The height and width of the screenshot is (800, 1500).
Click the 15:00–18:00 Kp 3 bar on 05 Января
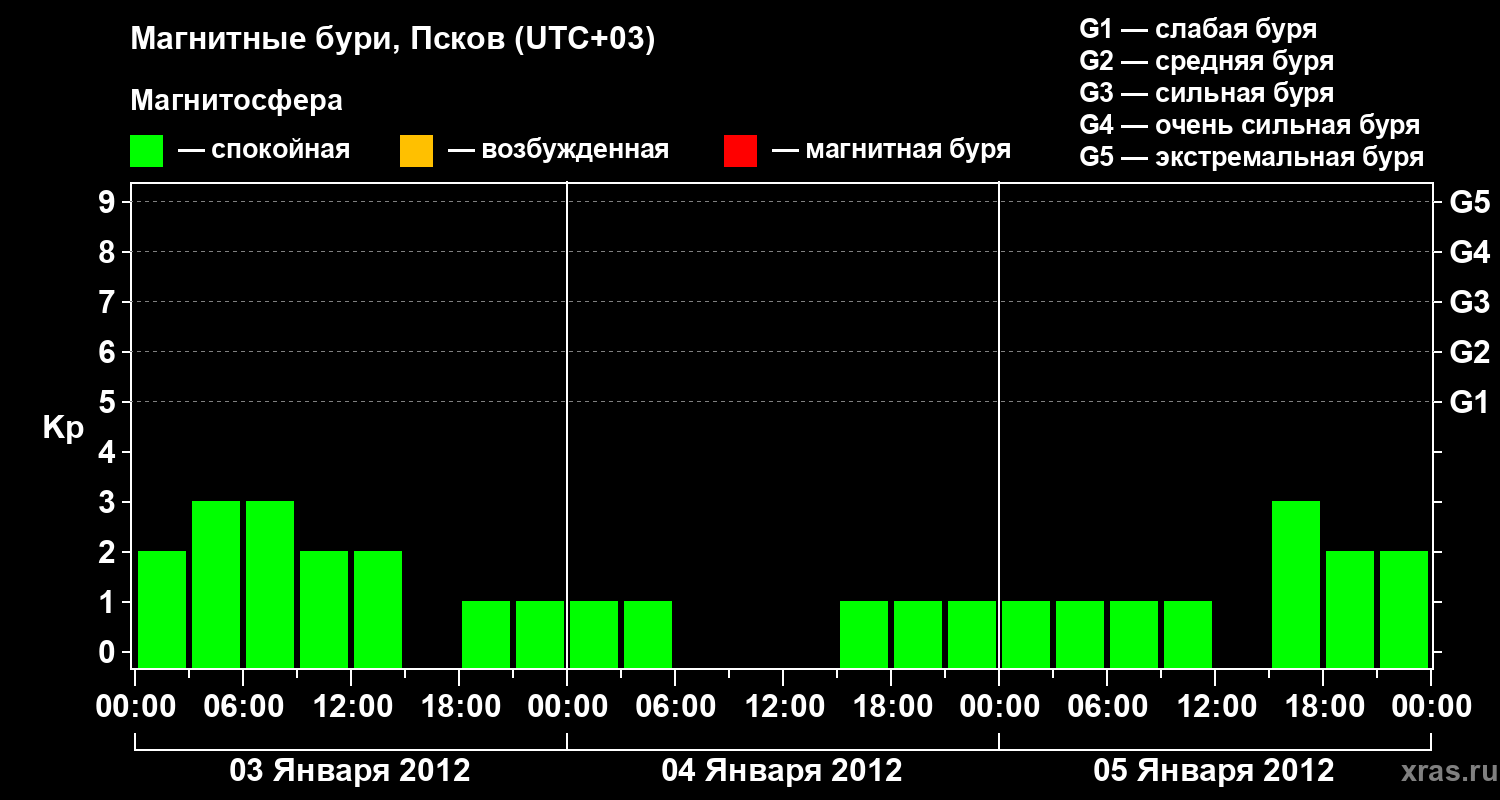coord(1296,584)
